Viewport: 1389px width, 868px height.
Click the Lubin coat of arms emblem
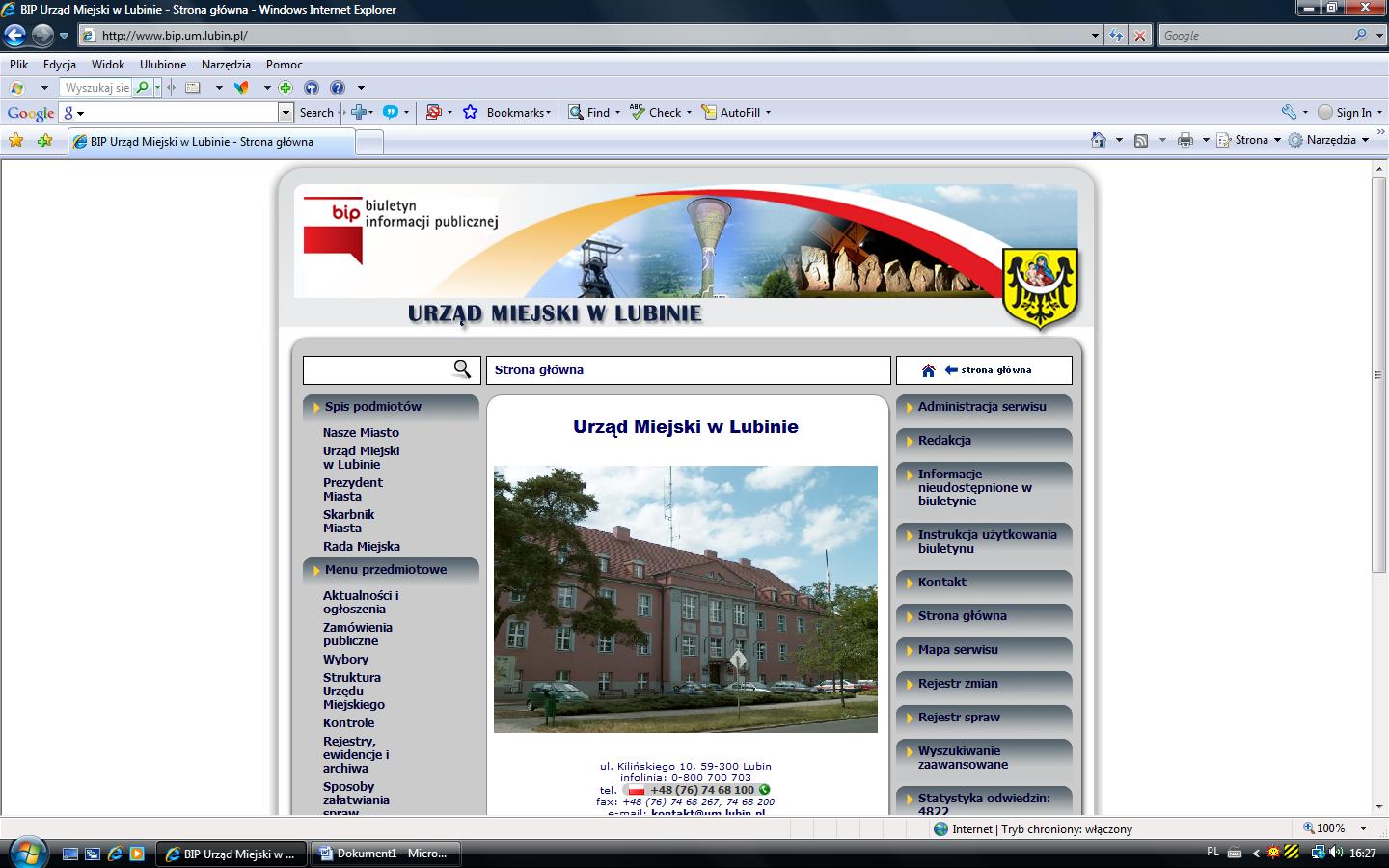[1040, 287]
